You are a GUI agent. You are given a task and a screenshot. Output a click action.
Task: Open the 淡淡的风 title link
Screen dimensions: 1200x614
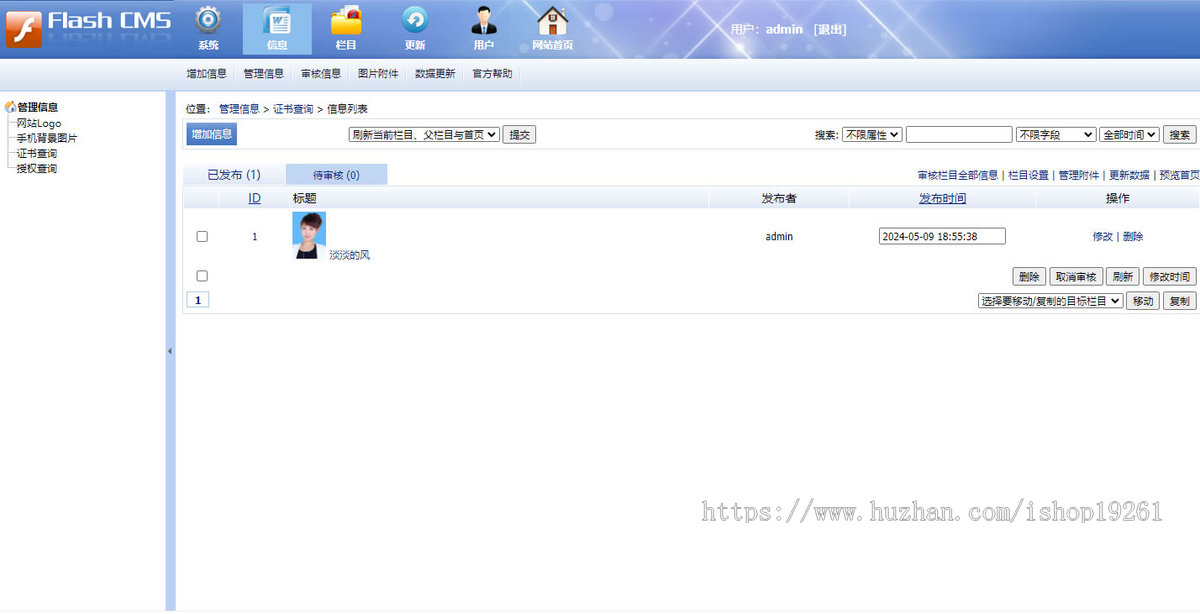(x=350, y=255)
